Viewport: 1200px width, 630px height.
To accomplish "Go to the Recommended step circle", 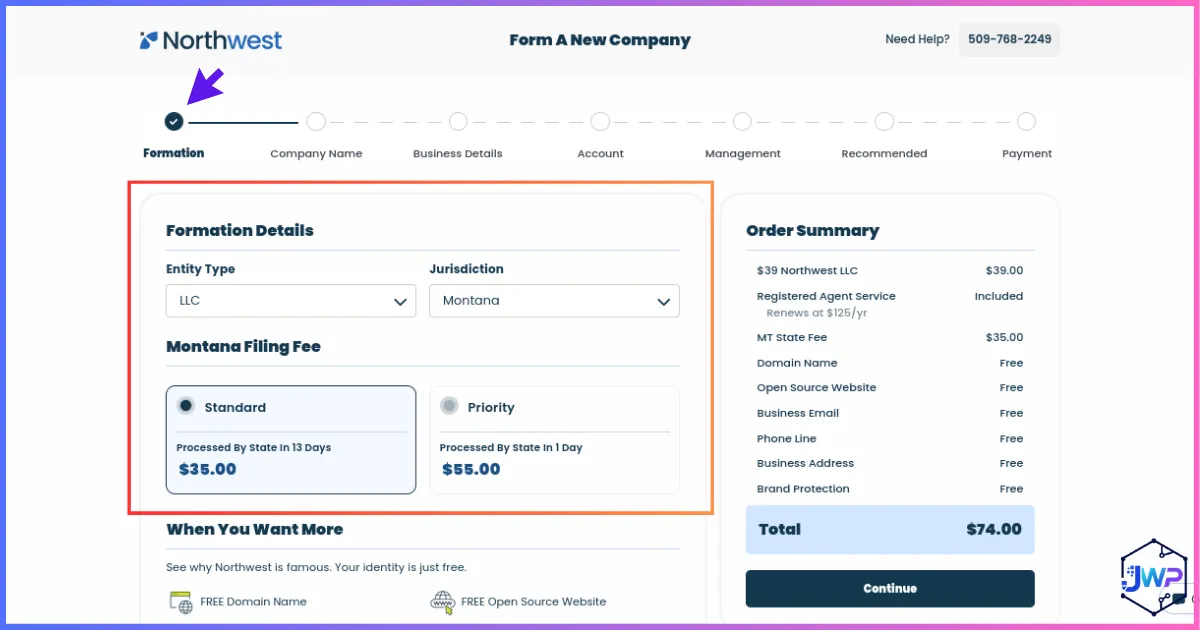I will pos(884,121).
